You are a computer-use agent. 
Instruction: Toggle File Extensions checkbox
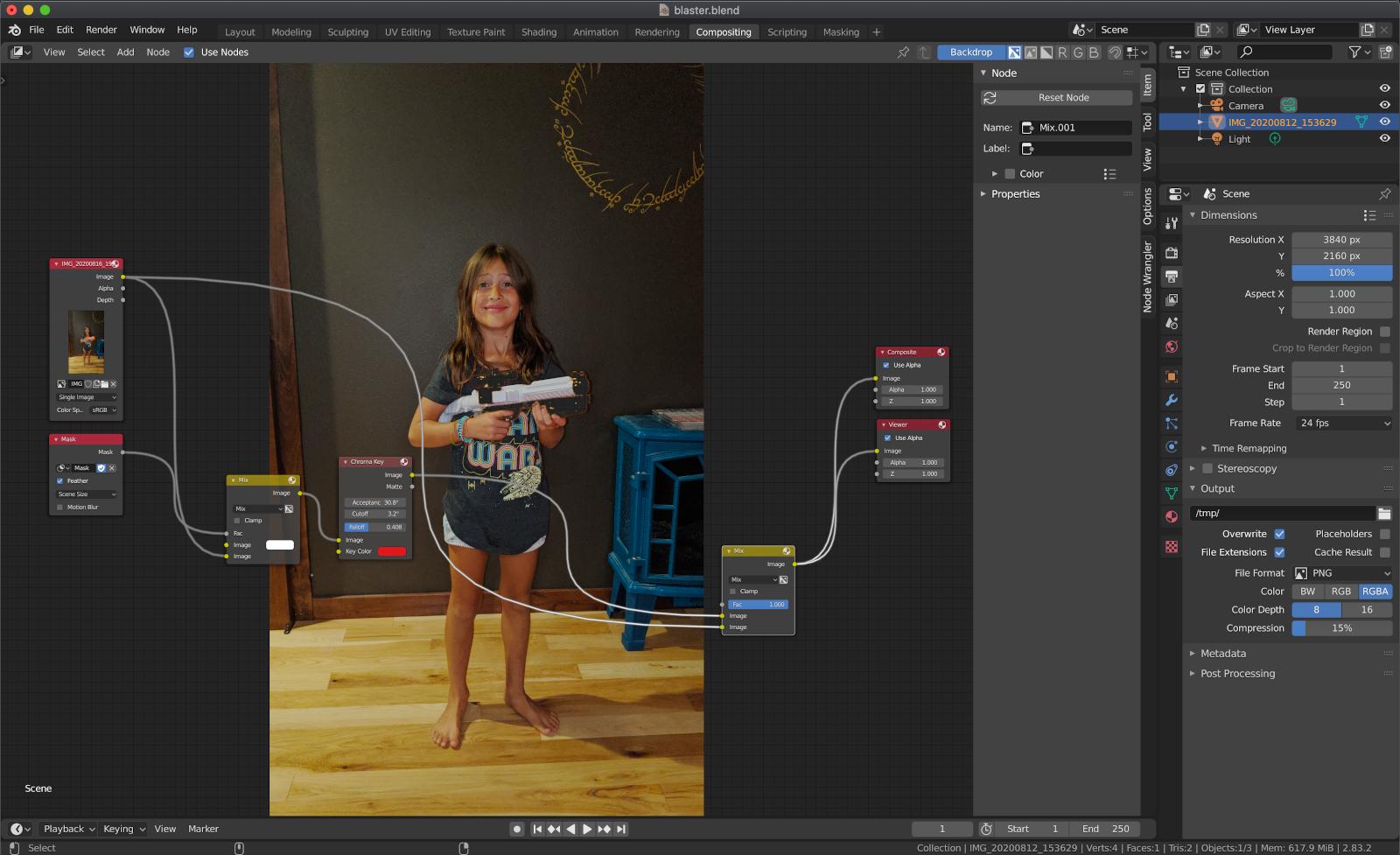(1279, 552)
